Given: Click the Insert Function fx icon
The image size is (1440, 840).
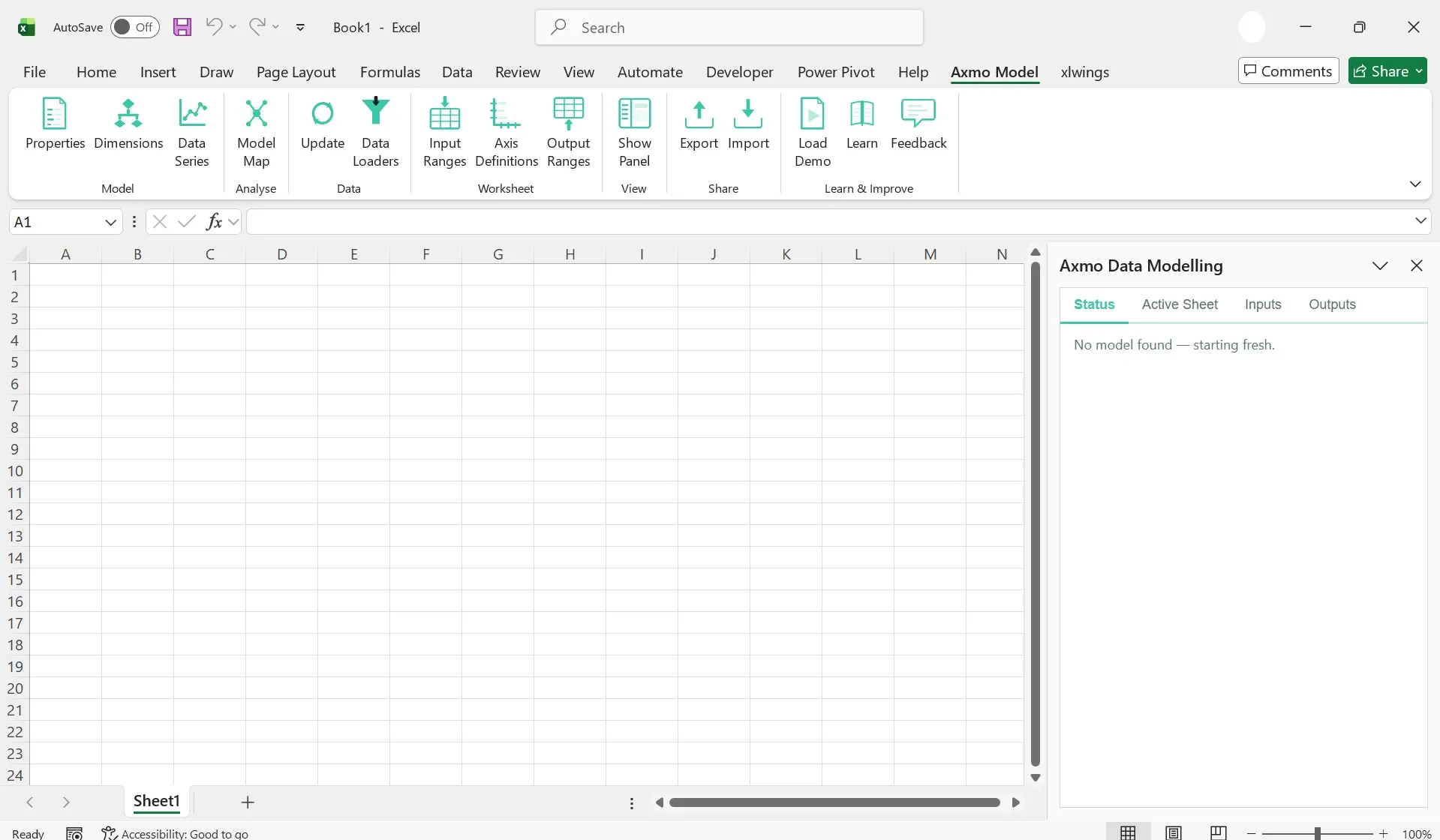Looking at the screenshot, I should click(214, 221).
